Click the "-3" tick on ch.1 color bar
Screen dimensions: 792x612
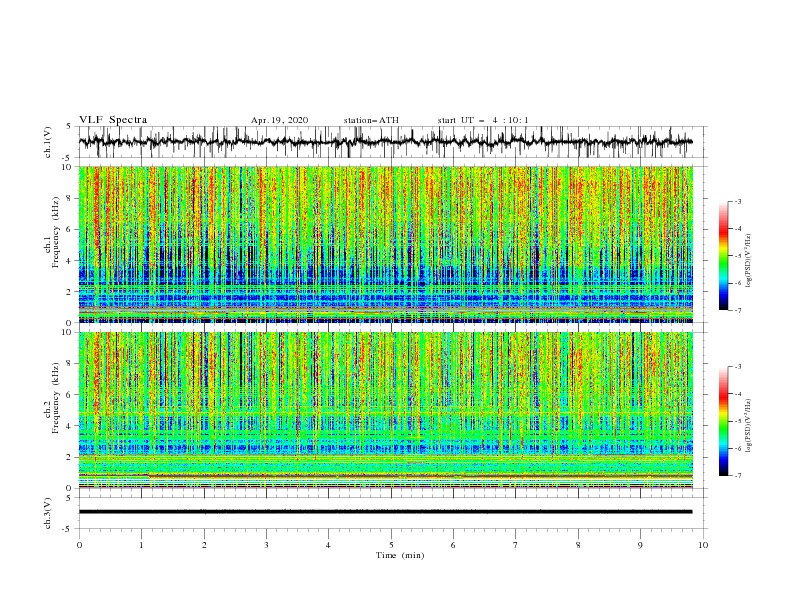click(x=737, y=201)
